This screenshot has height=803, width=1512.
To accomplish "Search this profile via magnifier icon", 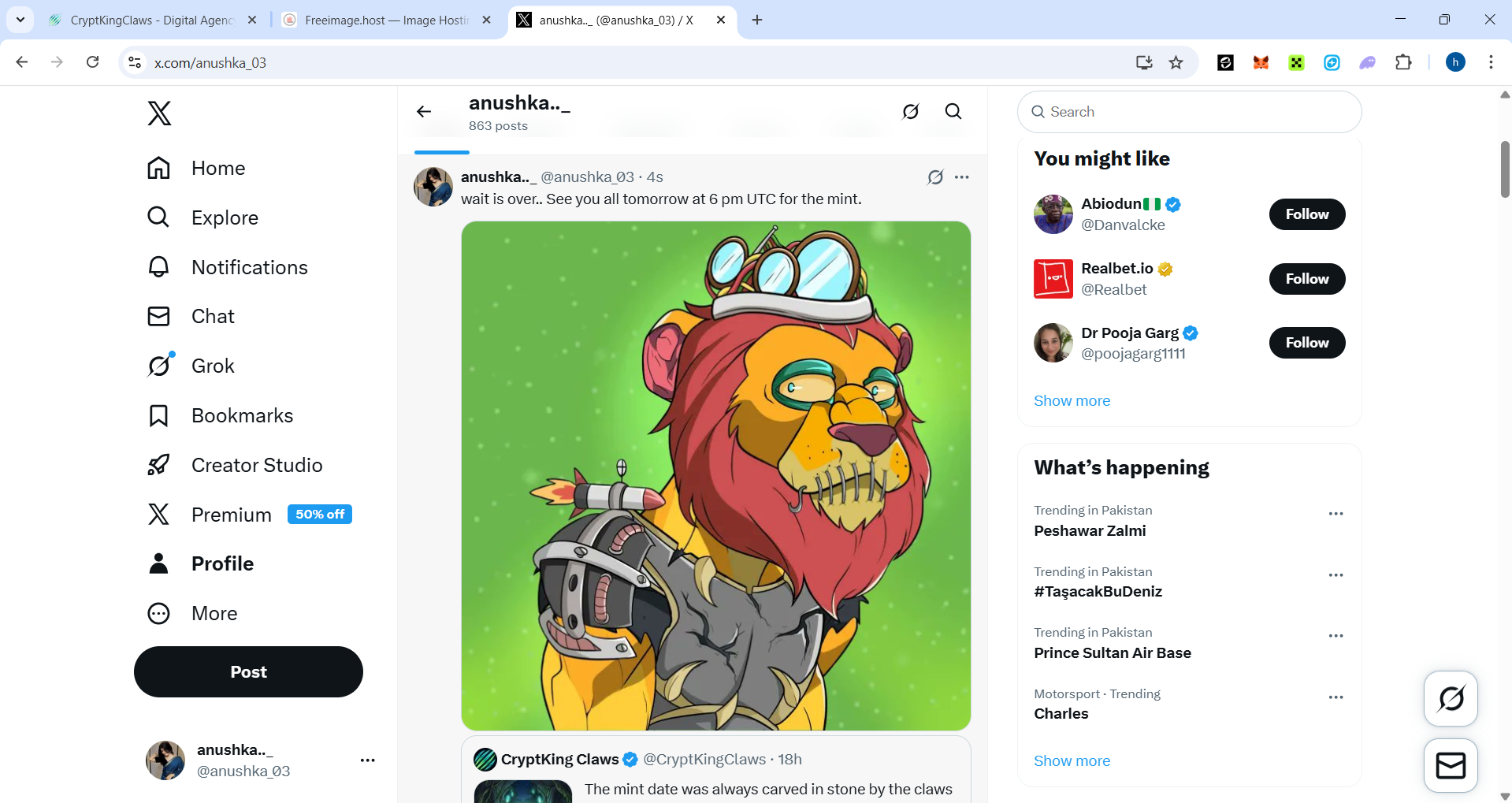I will (x=953, y=112).
